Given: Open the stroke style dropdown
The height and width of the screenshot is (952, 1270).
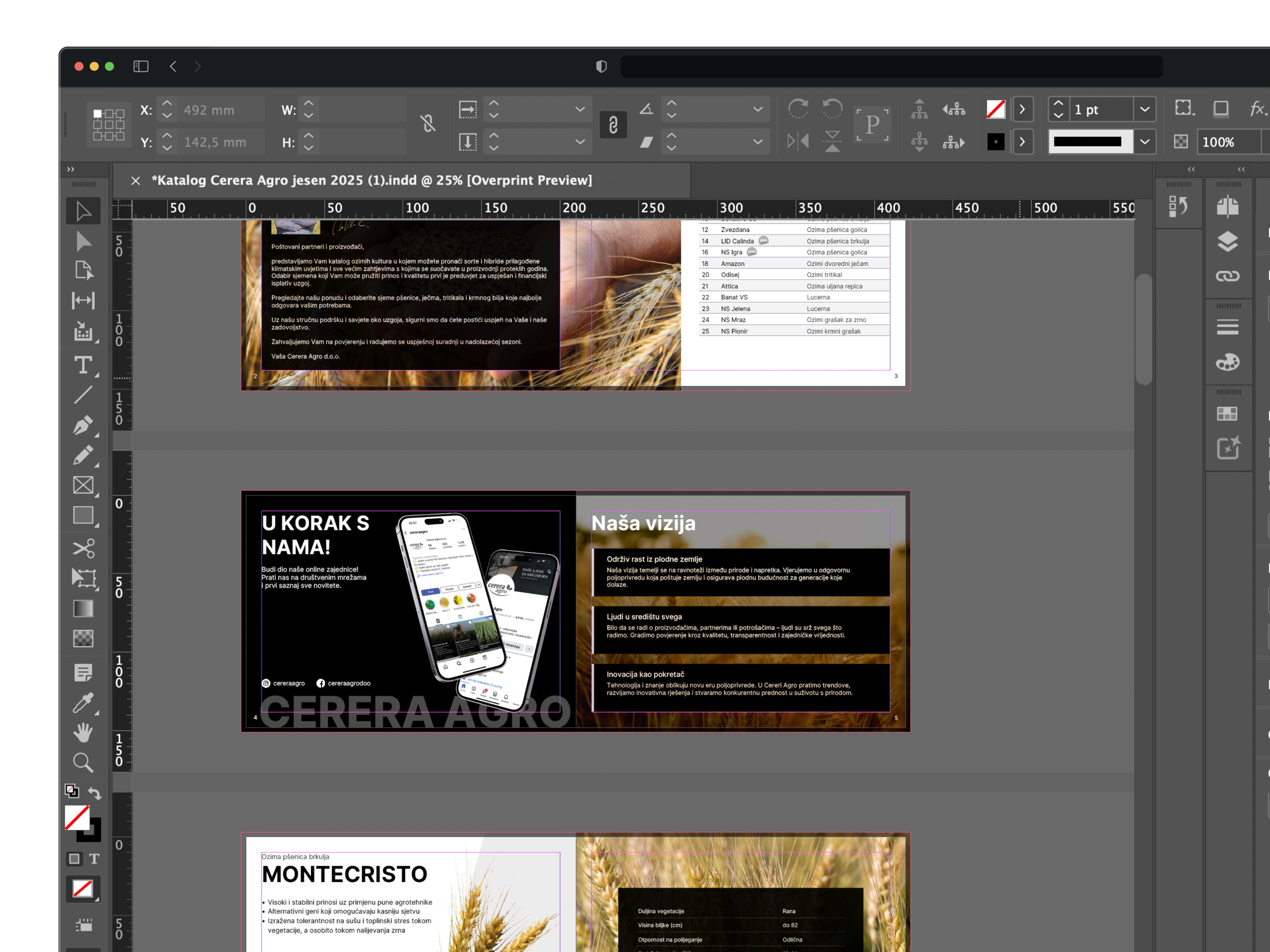Looking at the screenshot, I should click(x=1144, y=142).
